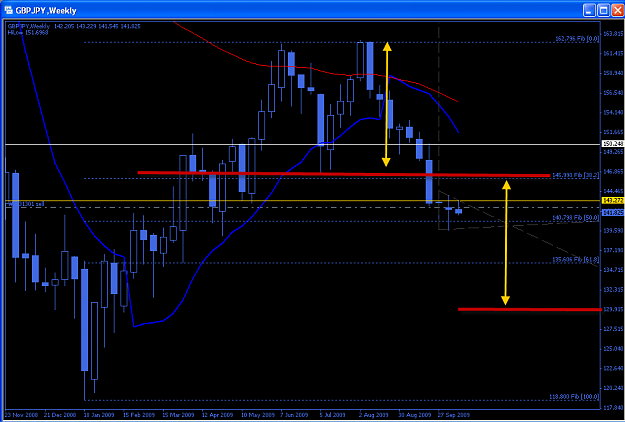Click the 120.240 price scale value
This screenshot has width=625, height=422.
613,388
